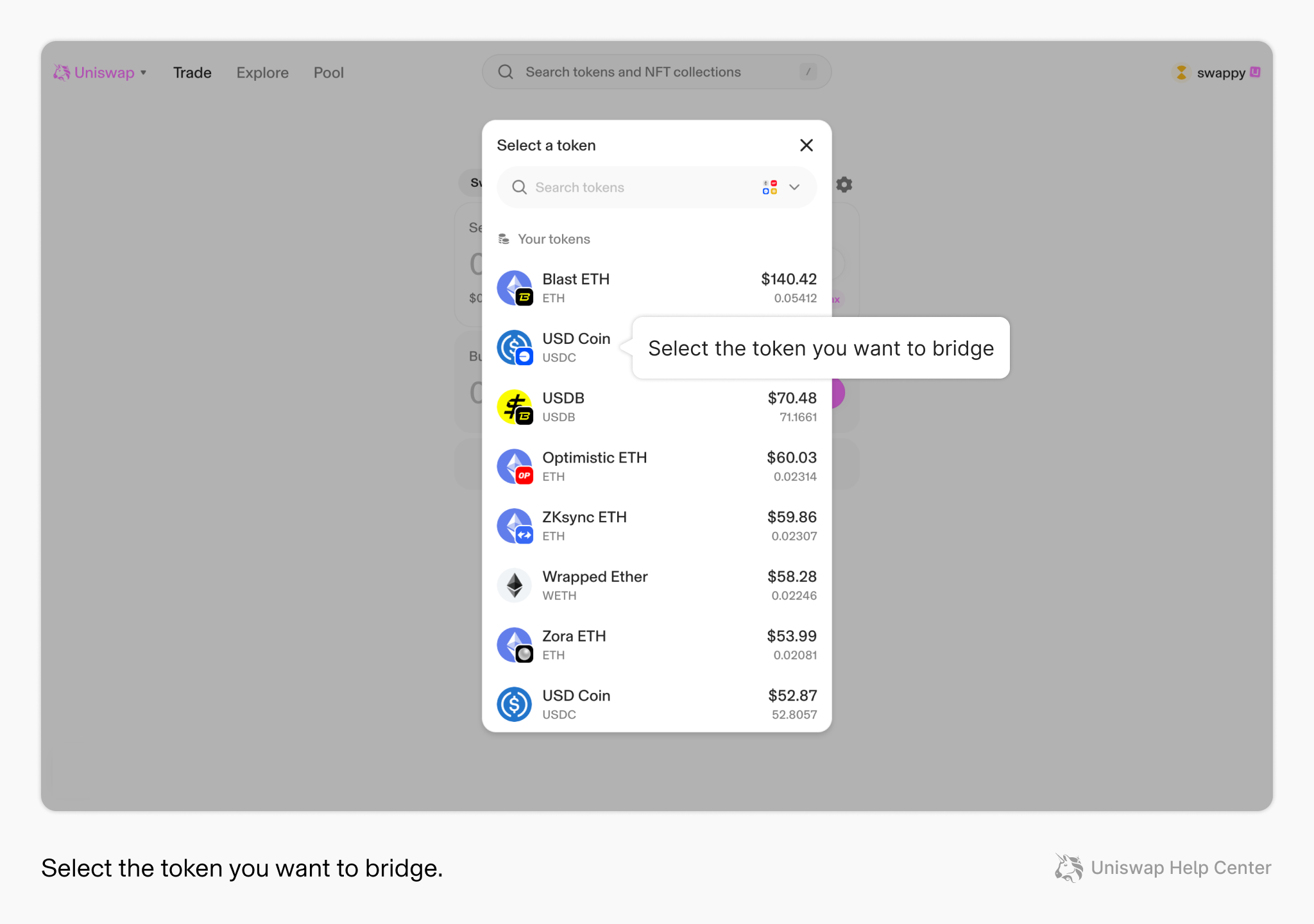Click the $58.28 balance value

pyautogui.click(x=792, y=577)
